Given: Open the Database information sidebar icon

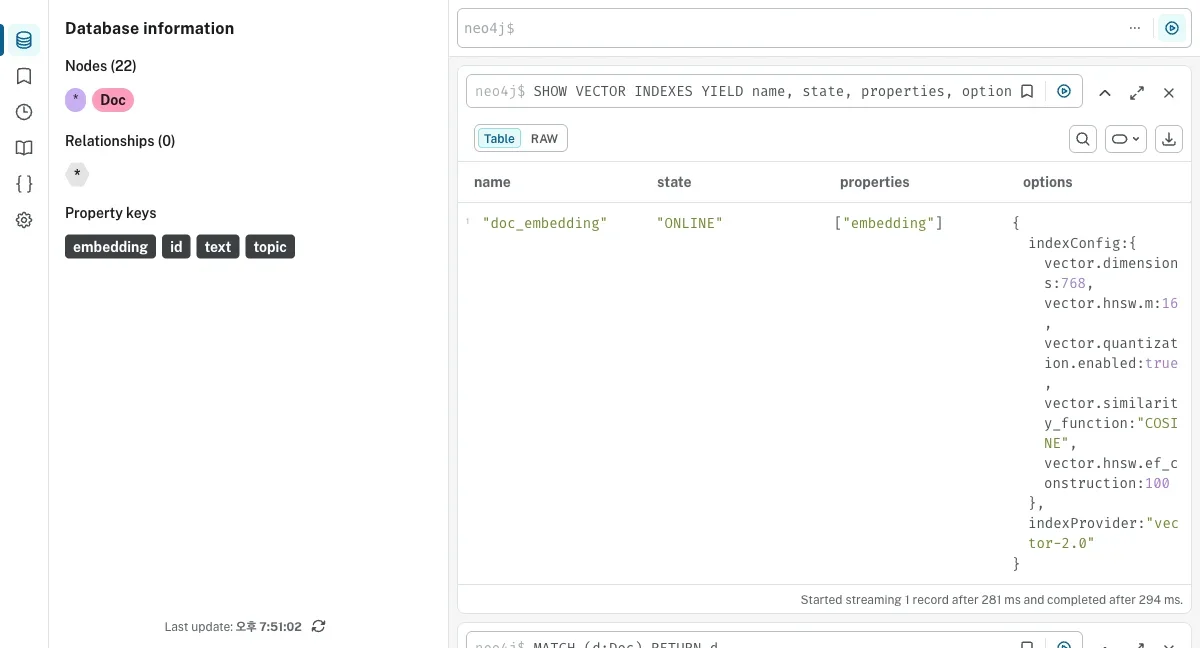Looking at the screenshot, I should click(24, 40).
